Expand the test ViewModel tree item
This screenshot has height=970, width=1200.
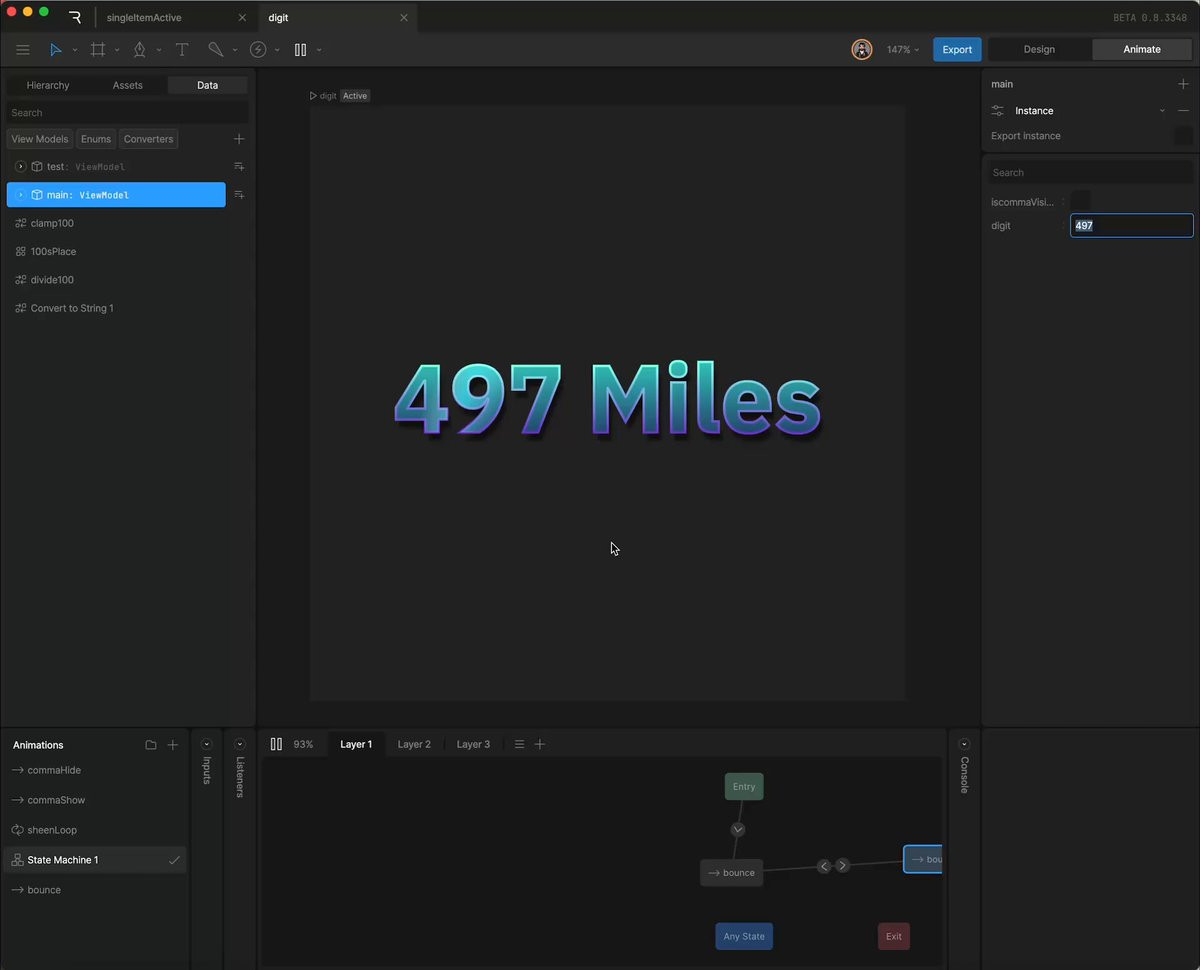click(x=20, y=167)
